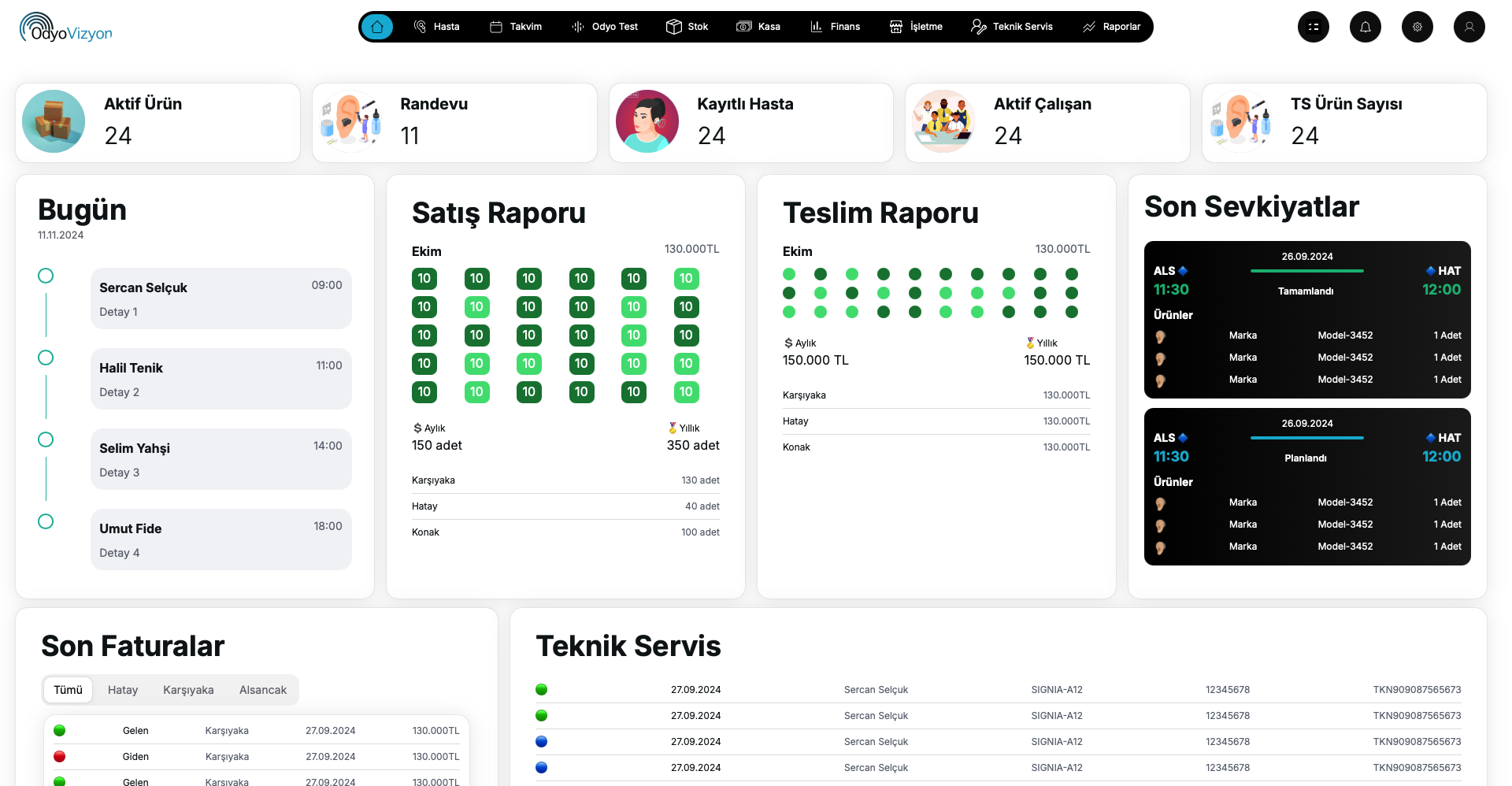Open the settings gear icon

(1417, 27)
